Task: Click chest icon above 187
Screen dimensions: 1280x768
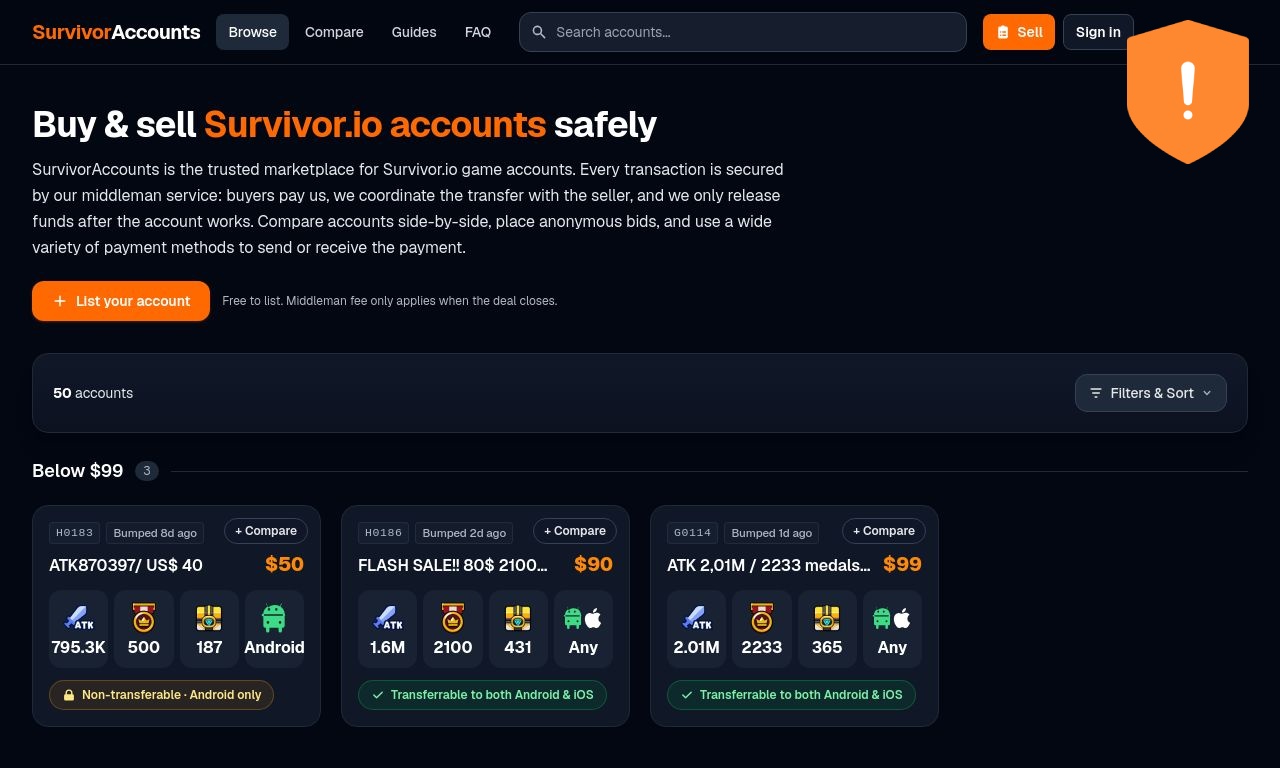Action: (209, 618)
